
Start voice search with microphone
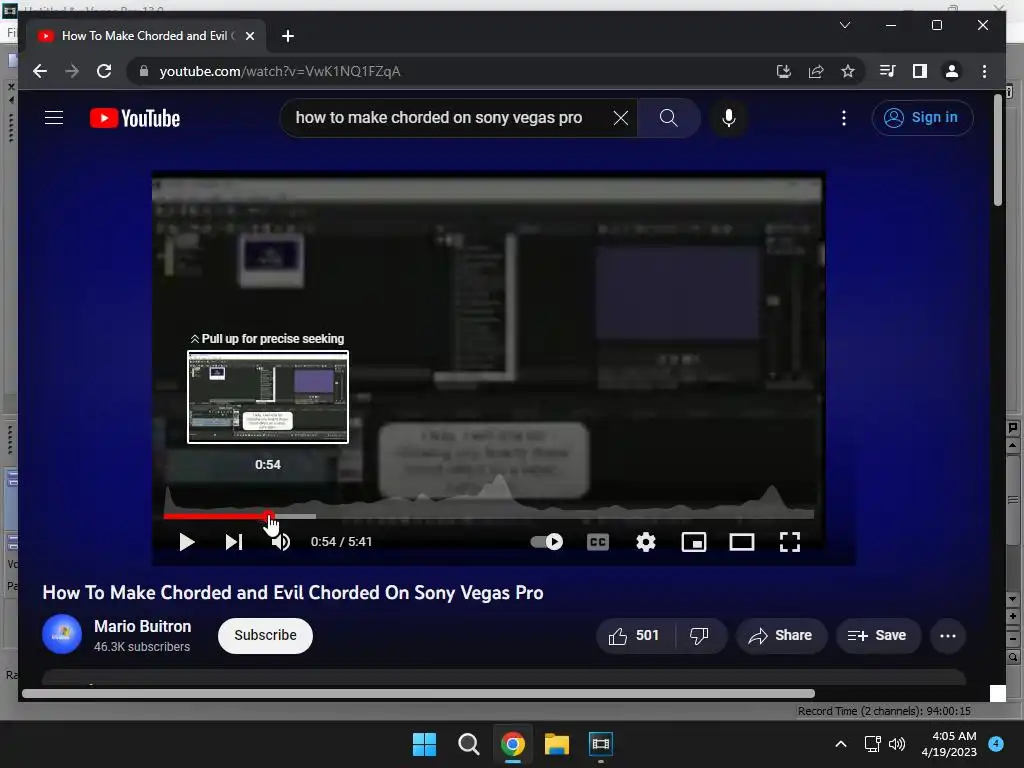coord(729,118)
